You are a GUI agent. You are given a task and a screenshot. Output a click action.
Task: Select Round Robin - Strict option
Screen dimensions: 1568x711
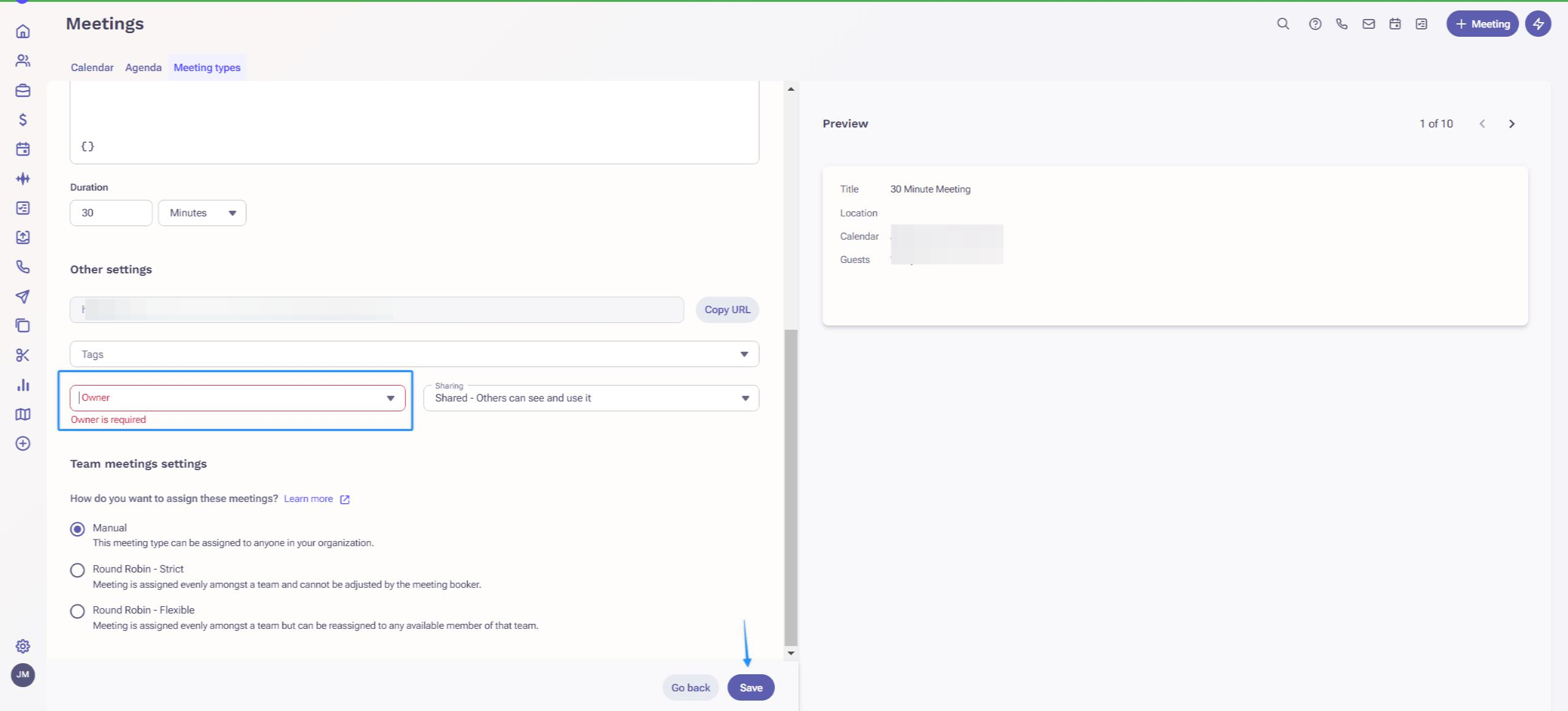pos(77,570)
